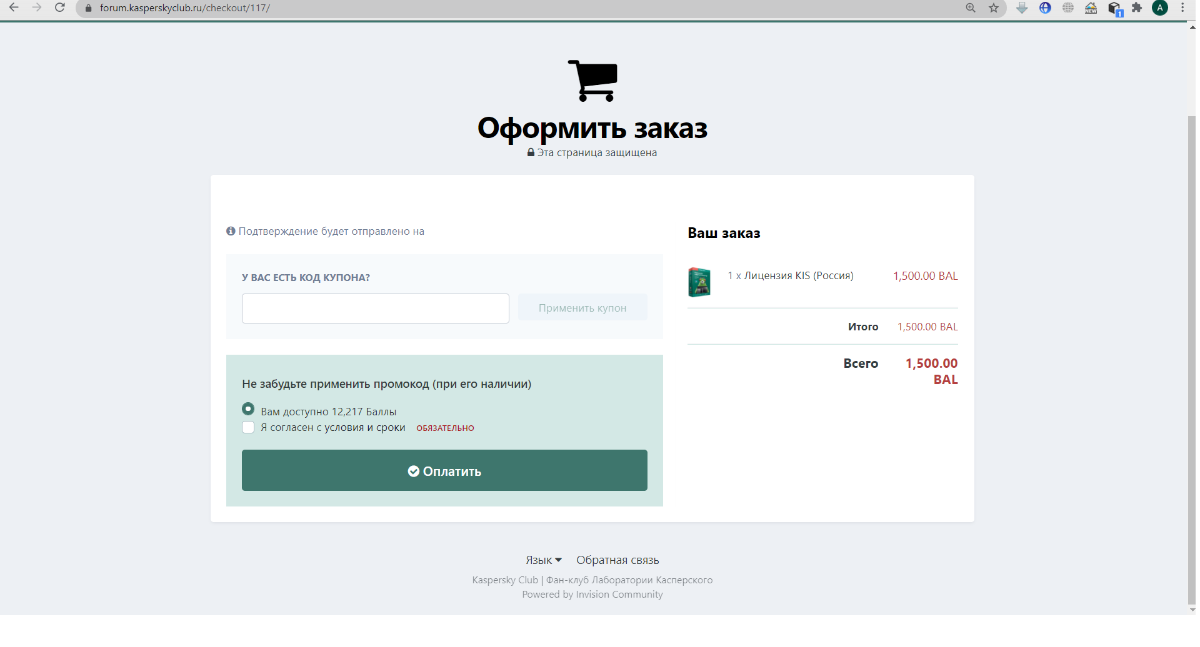Open the cube extension with badge 1
This screenshot has width=1200, height=647.
[1115, 8]
